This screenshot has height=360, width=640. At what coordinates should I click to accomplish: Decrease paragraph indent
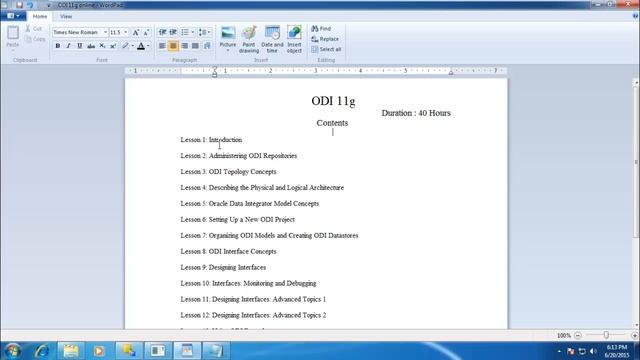point(162,32)
